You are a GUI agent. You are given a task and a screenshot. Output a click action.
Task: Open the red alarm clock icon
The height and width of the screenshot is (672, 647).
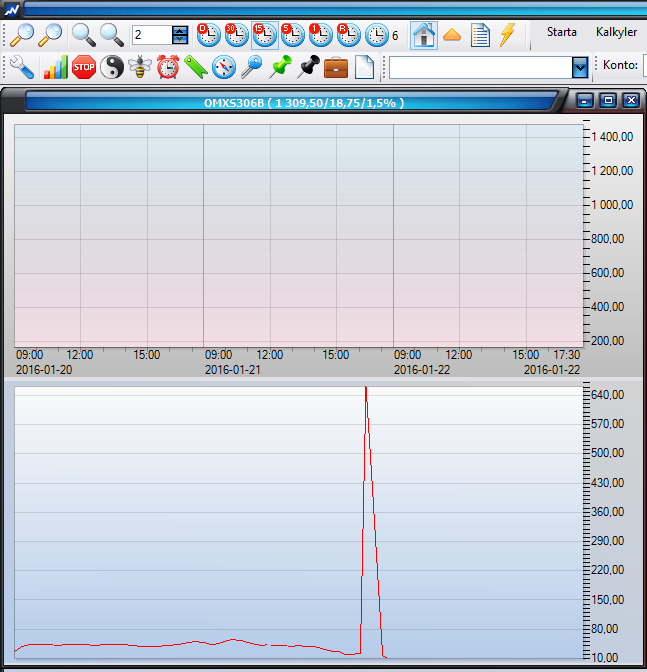168,68
